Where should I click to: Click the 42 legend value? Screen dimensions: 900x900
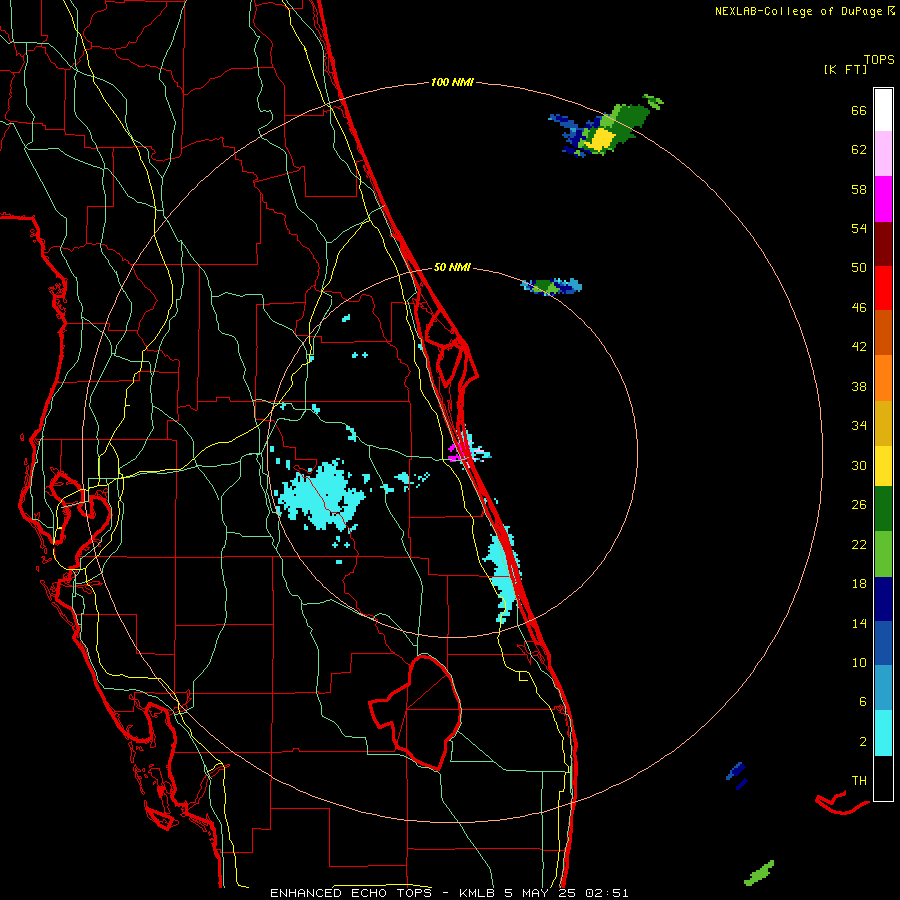point(859,347)
